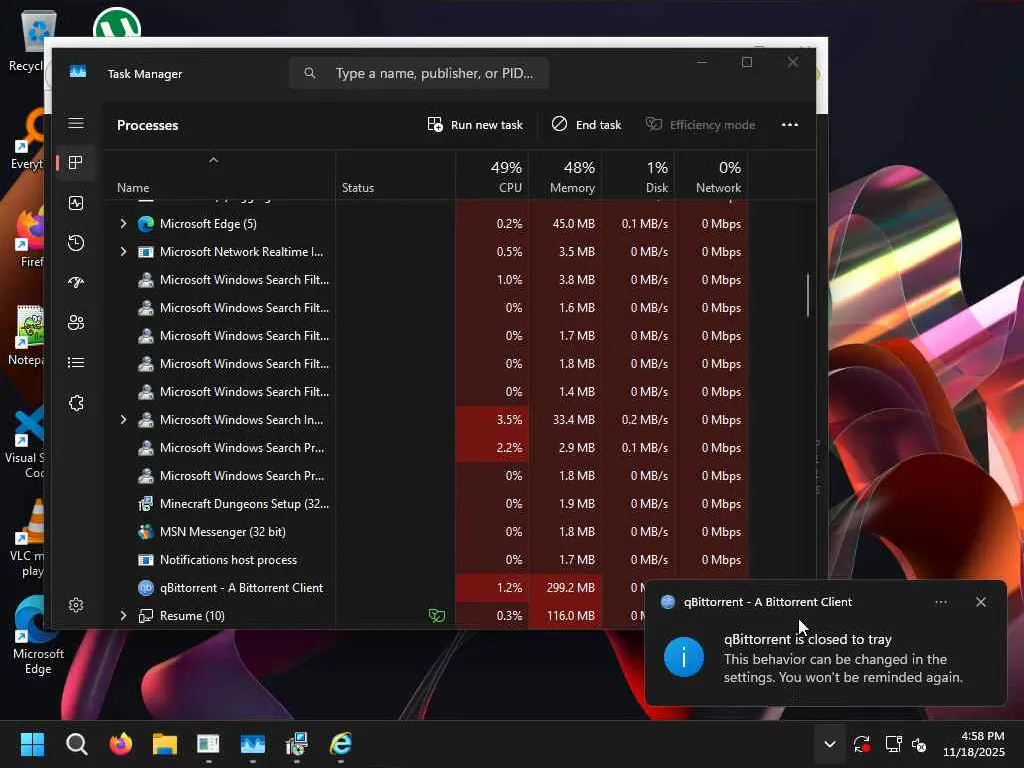Click the sync update tray icon
Viewport: 1024px width, 768px height.
862,744
